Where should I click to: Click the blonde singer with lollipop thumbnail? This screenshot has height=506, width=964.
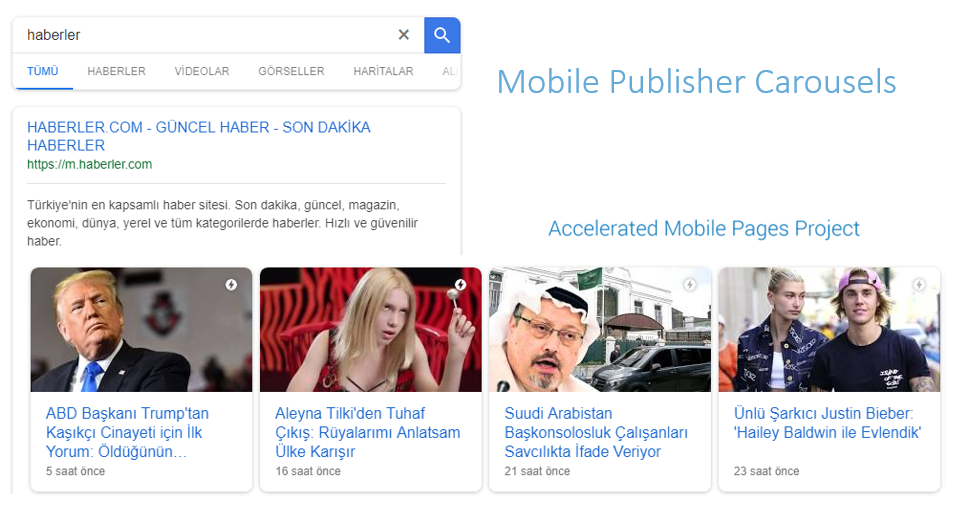(x=371, y=330)
